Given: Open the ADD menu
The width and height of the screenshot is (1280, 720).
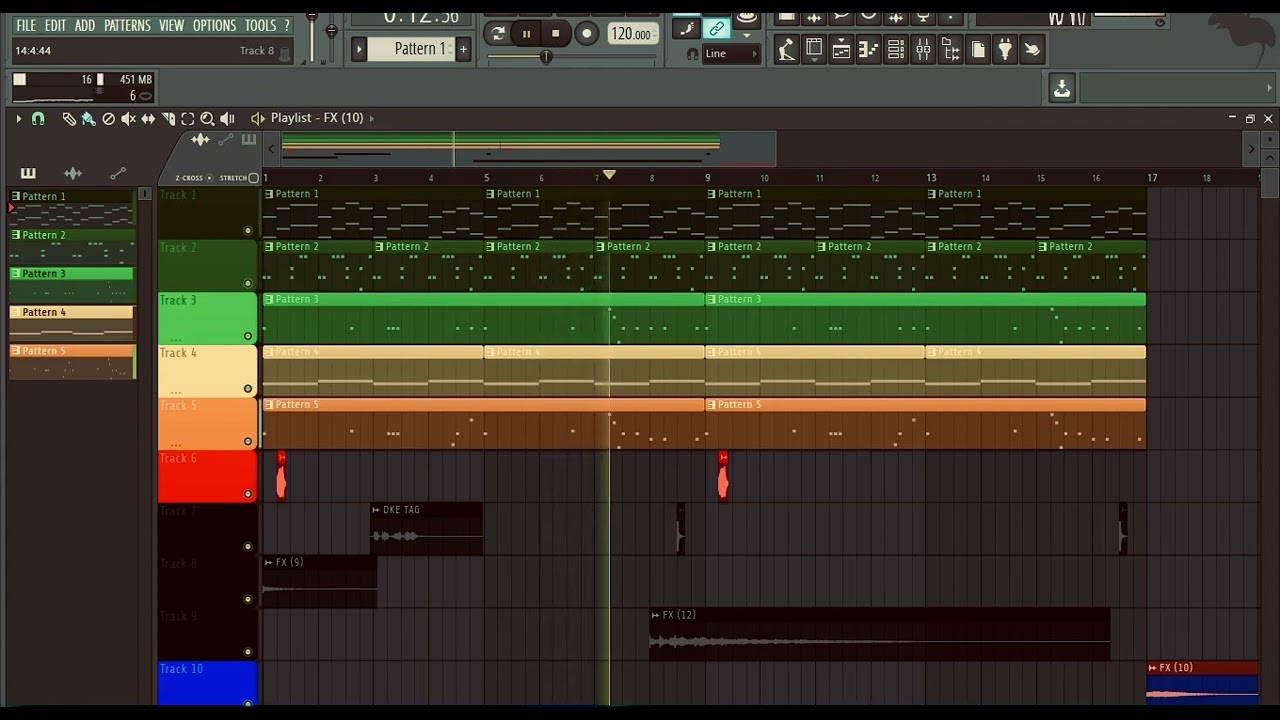Looking at the screenshot, I should click(85, 25).
